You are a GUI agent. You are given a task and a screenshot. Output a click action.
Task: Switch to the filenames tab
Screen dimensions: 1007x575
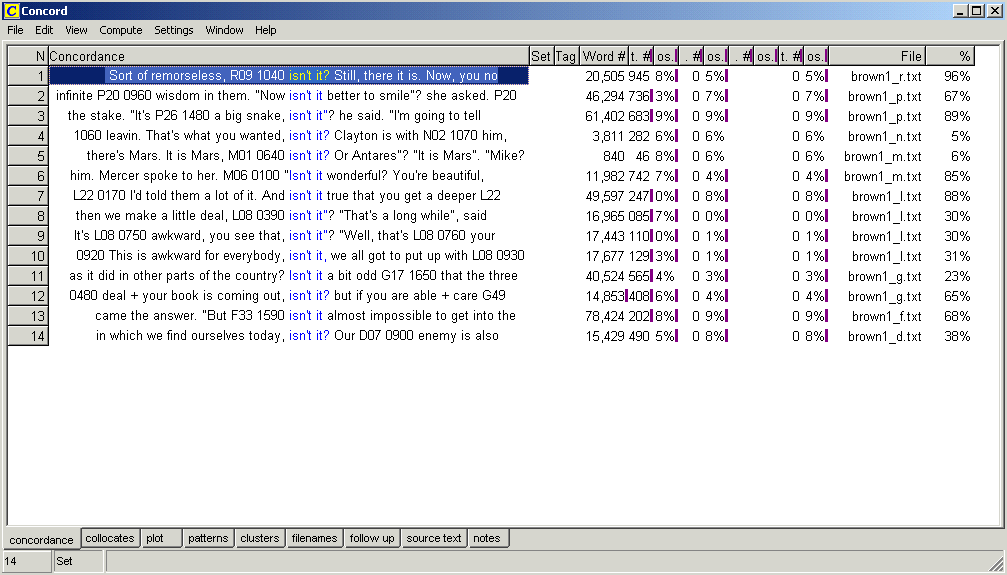314,538
